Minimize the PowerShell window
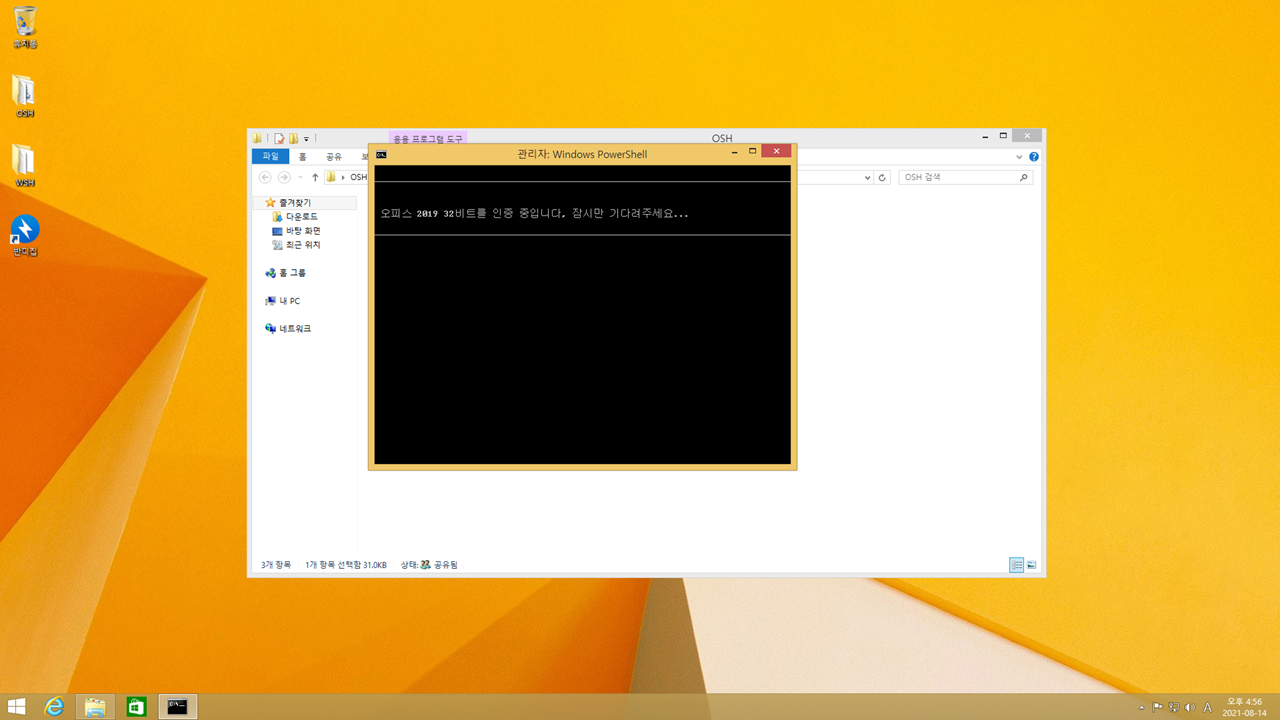The width and height of the screenshot is (1280, 720). click(735, 152)
